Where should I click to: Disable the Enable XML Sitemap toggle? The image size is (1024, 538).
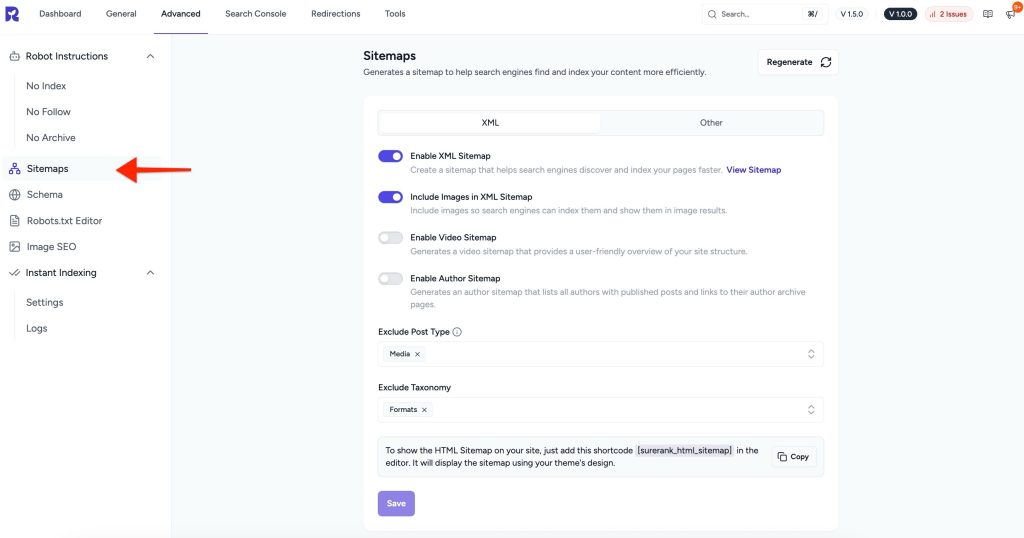(391, 156)
